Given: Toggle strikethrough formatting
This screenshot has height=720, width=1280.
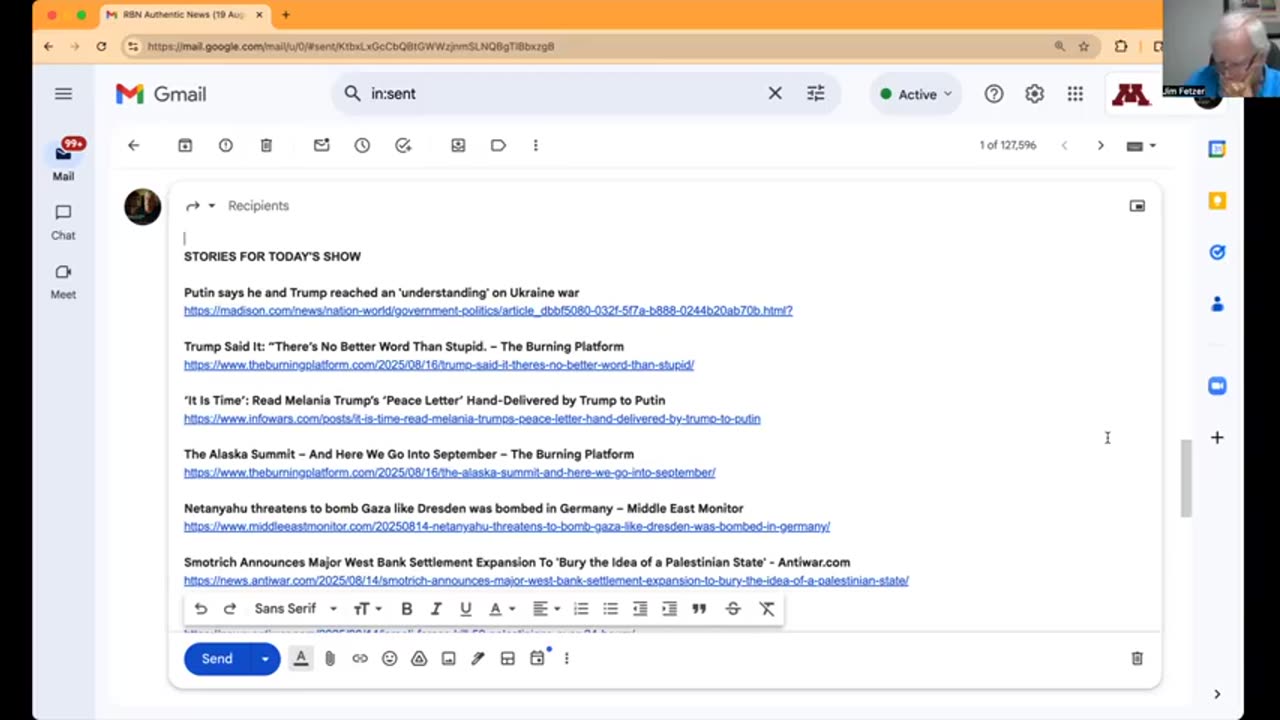Looking at the screenshot, I should [733, 608].
